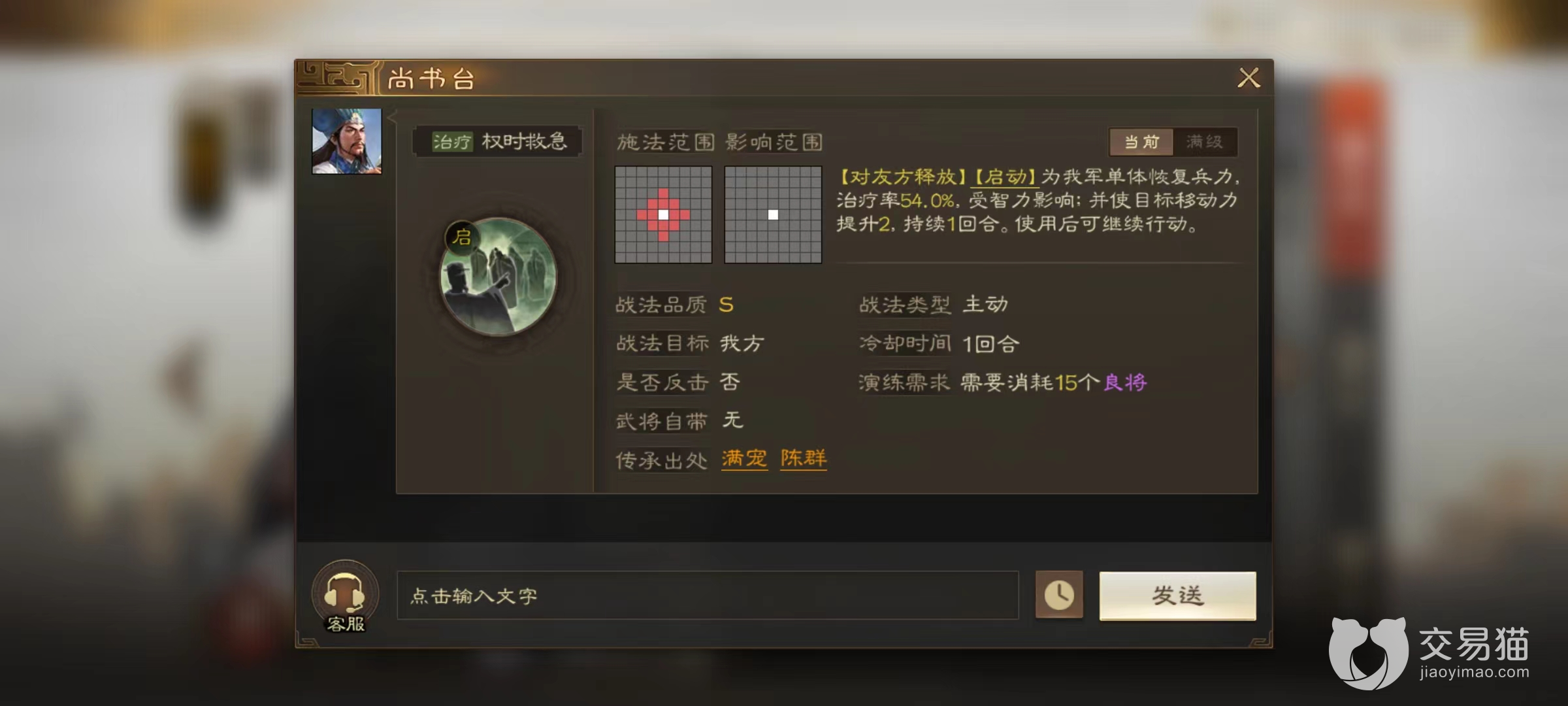
Task: Click the customer service headset icon
Action: click(345, 596)
